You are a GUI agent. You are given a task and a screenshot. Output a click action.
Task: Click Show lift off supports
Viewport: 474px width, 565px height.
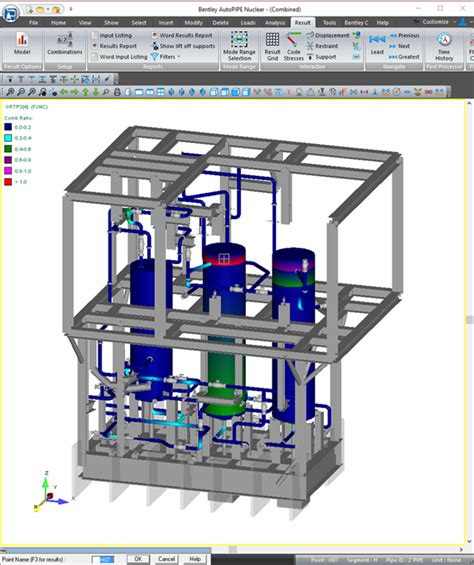(183, 46)
